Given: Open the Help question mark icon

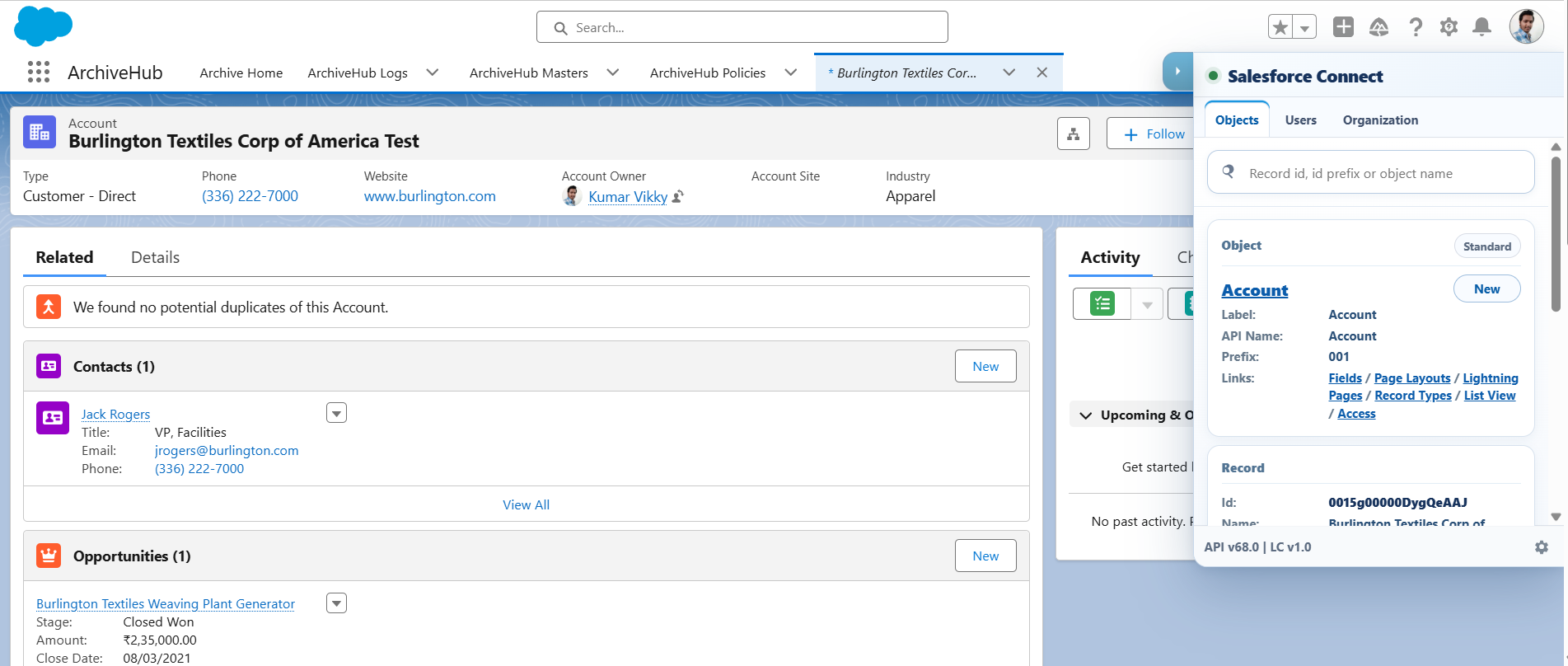Looking at the screenshot, I should click(1416, 27).
